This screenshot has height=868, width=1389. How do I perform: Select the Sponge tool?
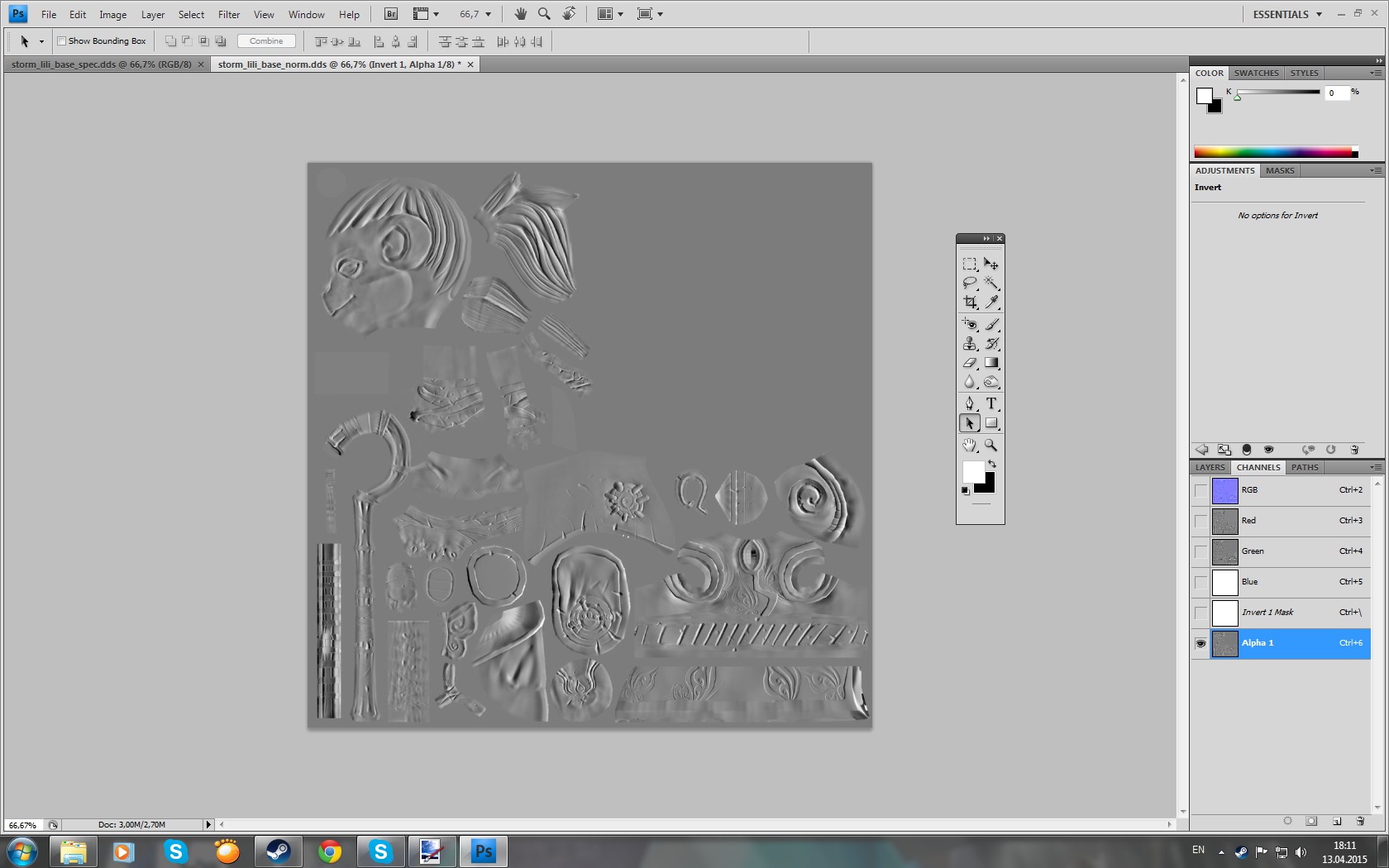991,381
